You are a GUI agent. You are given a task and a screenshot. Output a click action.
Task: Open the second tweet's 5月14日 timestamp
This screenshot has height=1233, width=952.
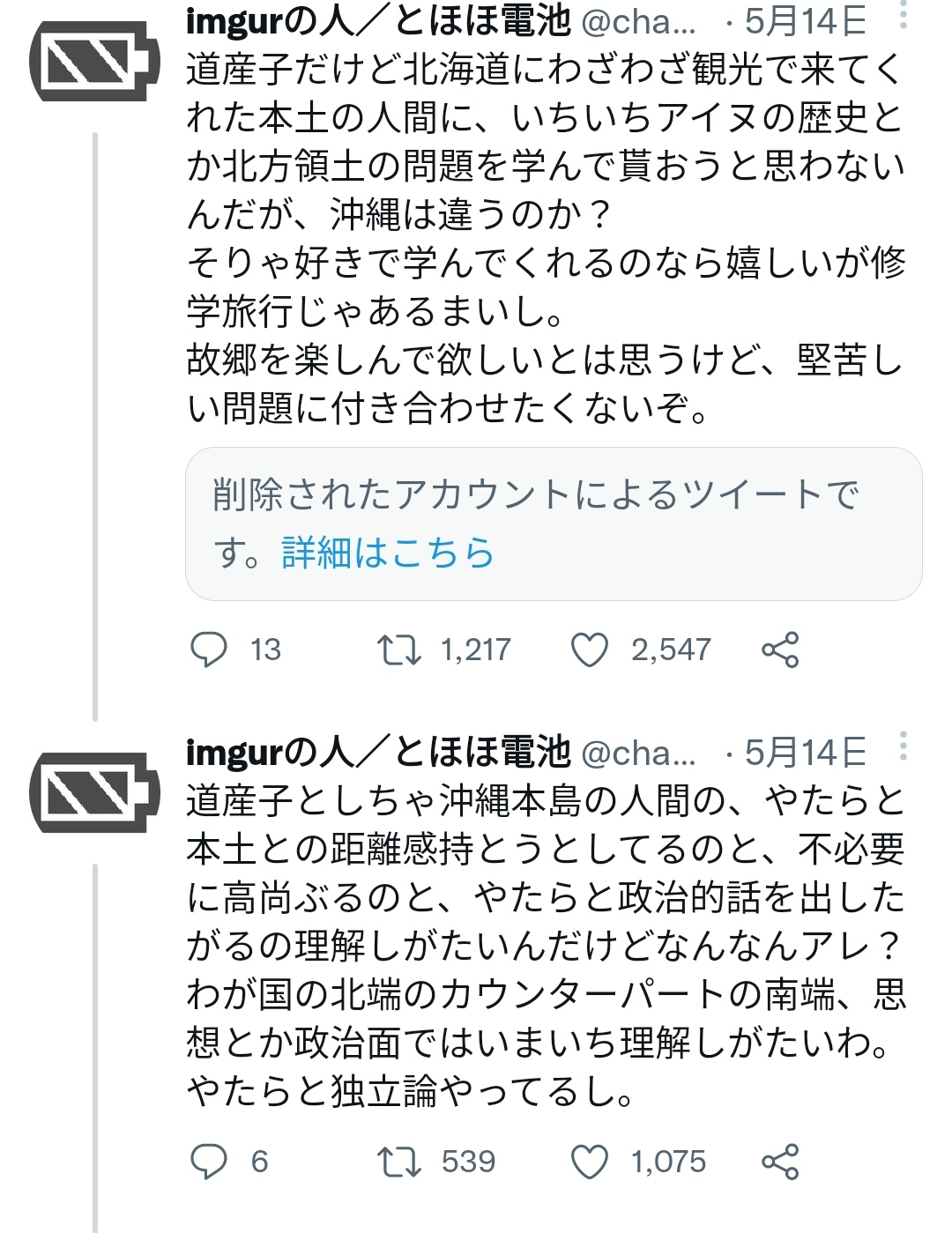tap(806, 753)
